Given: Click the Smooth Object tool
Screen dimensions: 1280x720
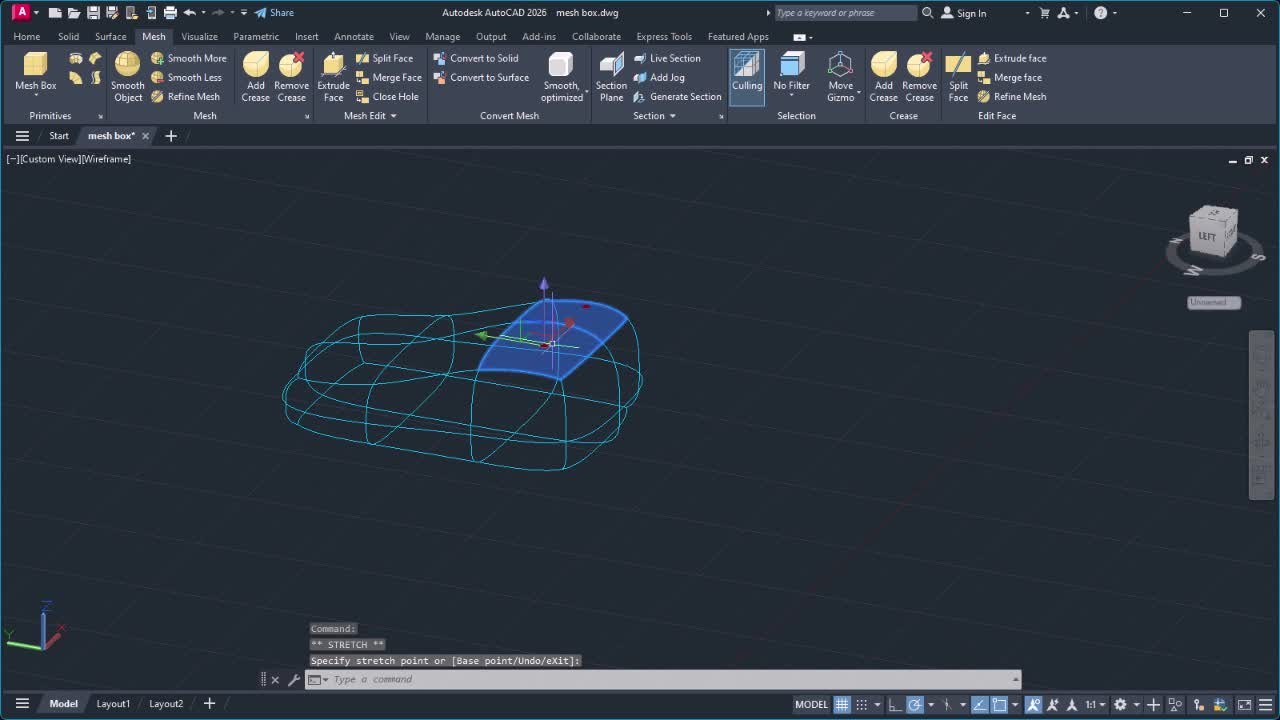Looking at the screenshot, I should click(128, 76).
